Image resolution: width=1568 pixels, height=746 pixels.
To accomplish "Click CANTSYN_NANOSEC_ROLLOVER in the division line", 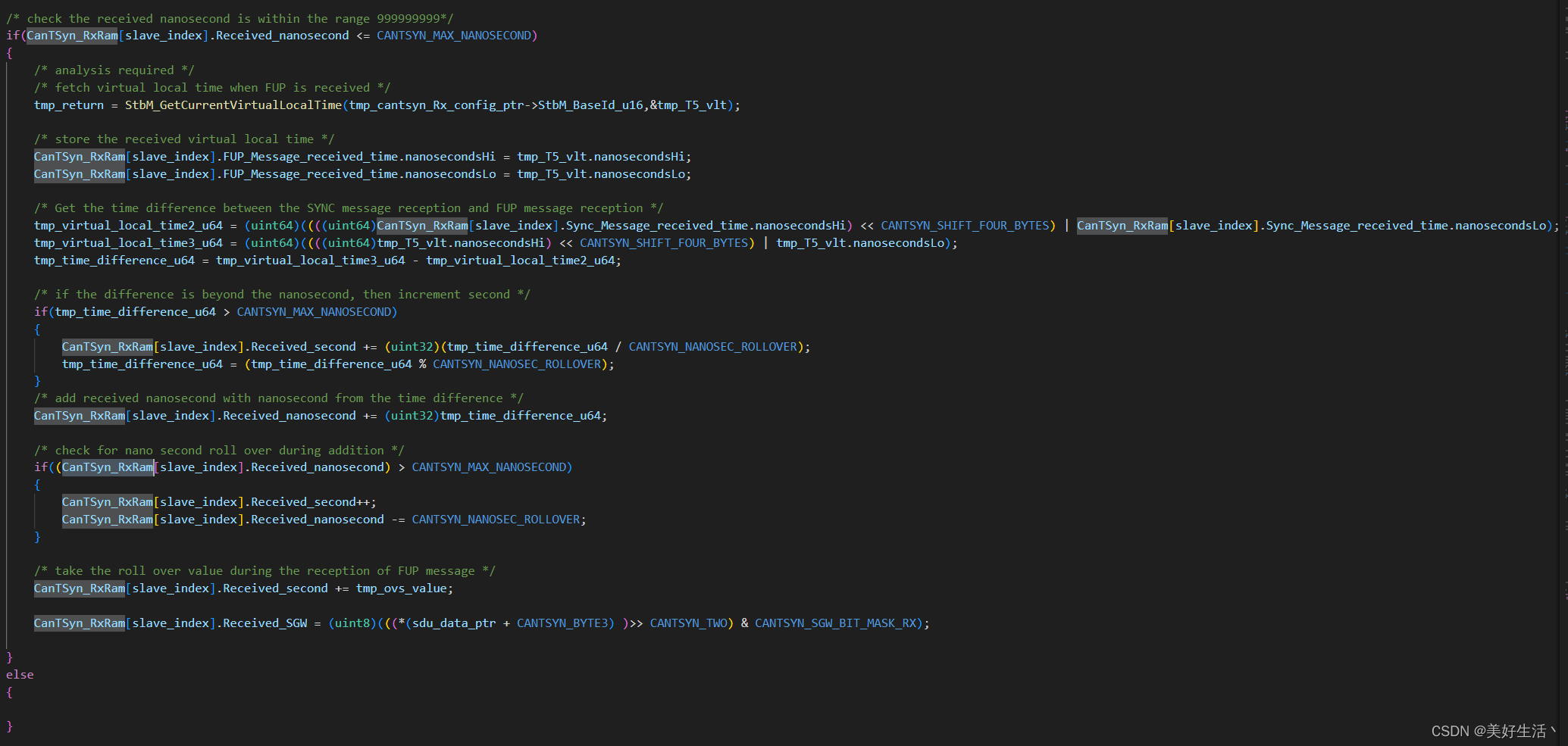I will tap(713, 347).
